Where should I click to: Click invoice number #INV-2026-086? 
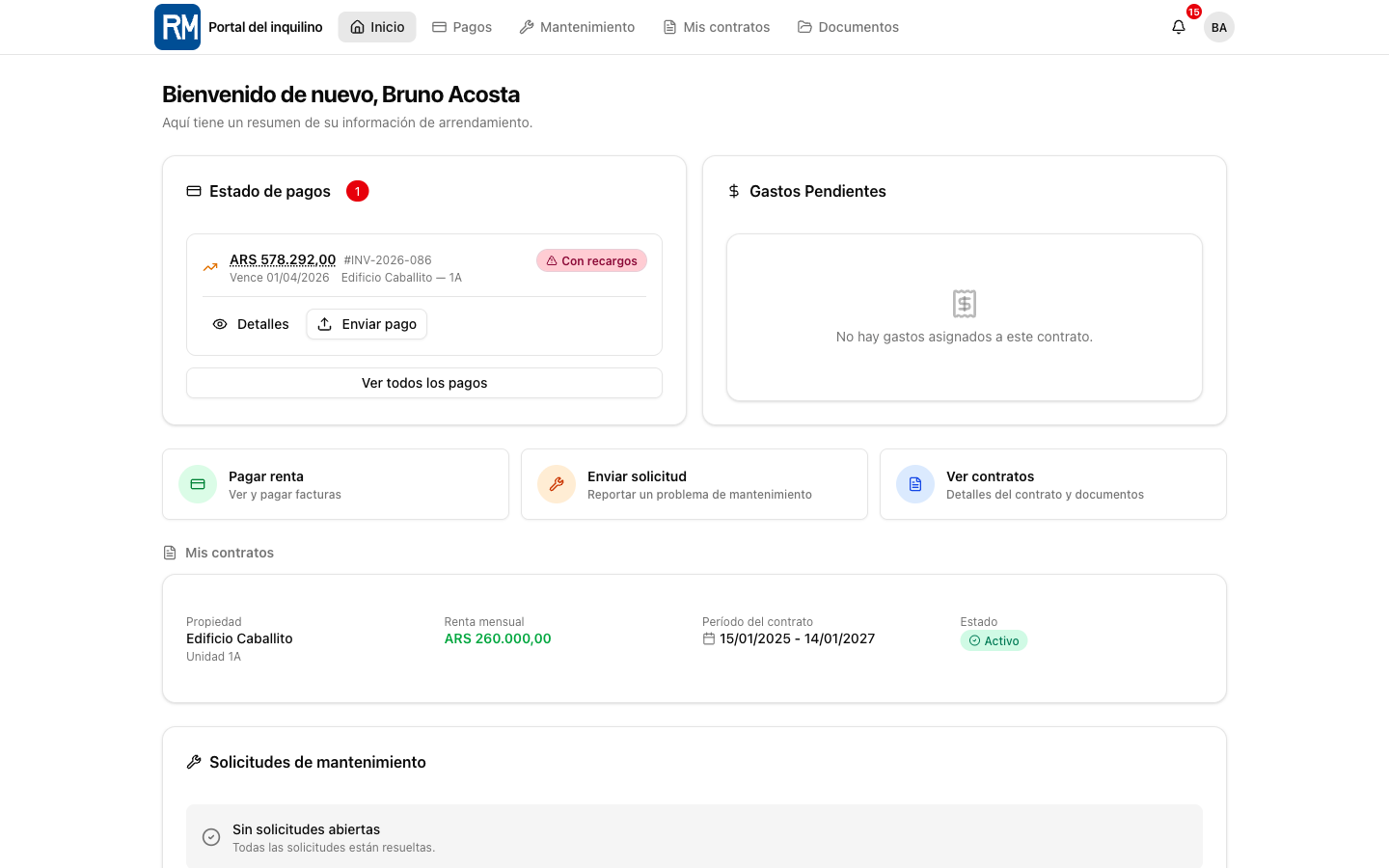click(388, 260)
